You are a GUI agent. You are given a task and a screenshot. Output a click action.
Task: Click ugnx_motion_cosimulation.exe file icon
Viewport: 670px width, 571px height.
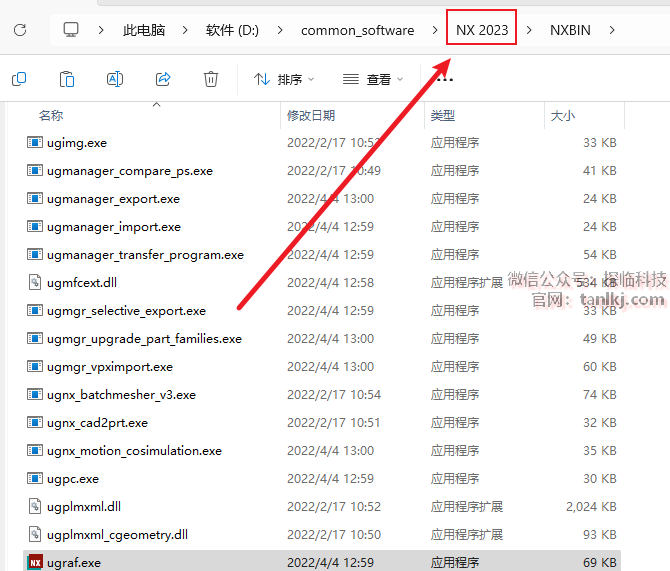click(x=35, y=450)
